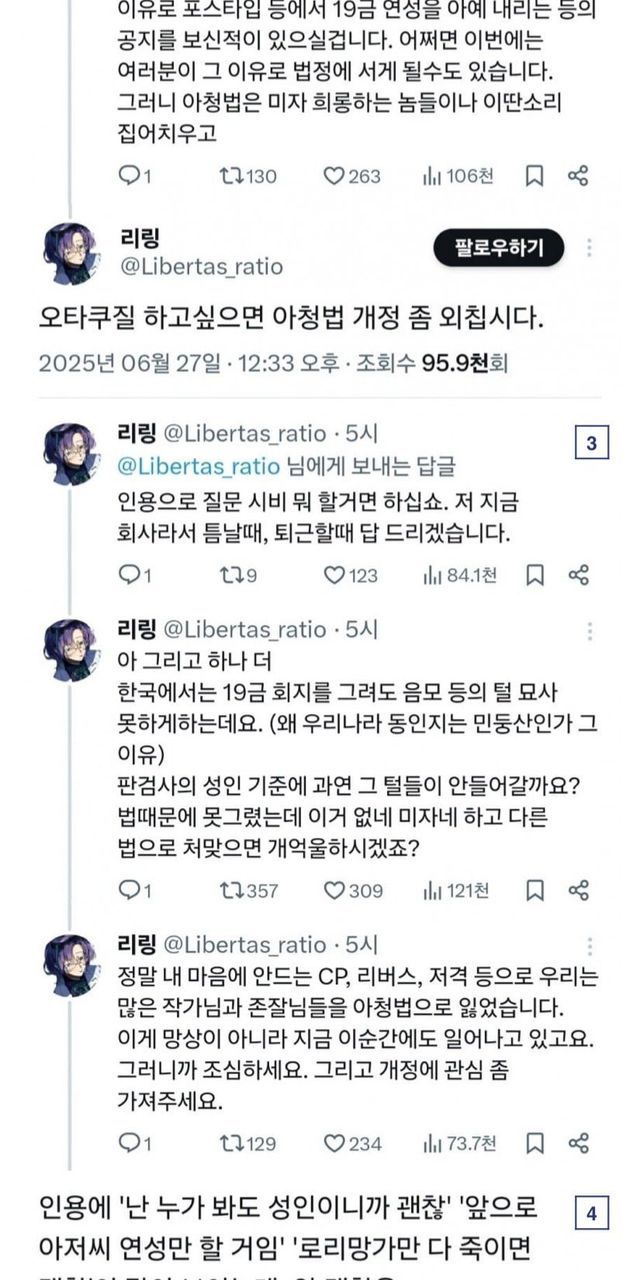This screenshot has width=640, height=1280.
Task: Share the reply with 309 likes
Action: [x=578, y=890]
